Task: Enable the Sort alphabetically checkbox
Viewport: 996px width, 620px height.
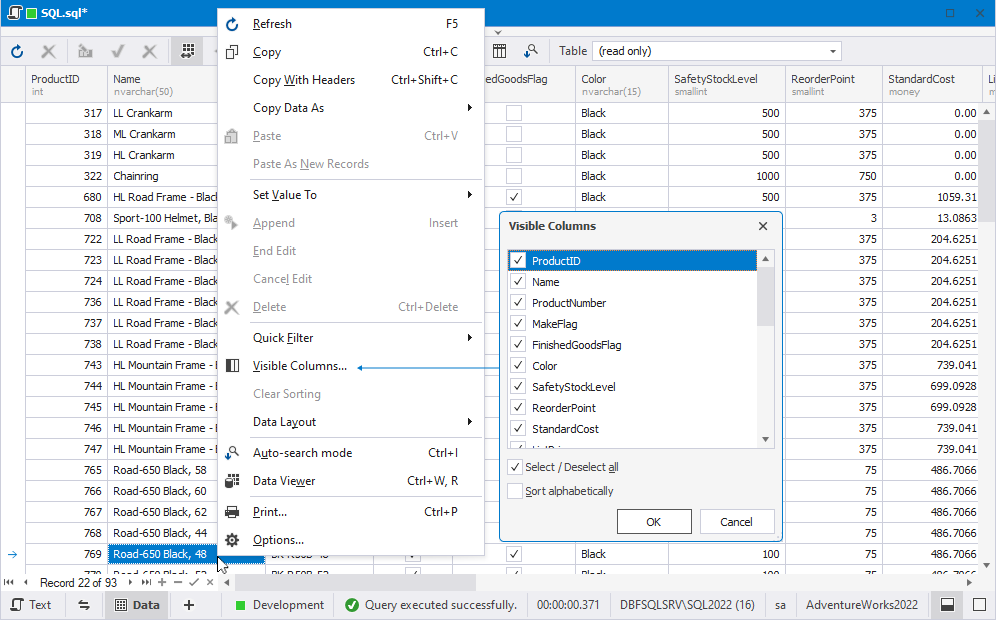Action: [515, 491]
